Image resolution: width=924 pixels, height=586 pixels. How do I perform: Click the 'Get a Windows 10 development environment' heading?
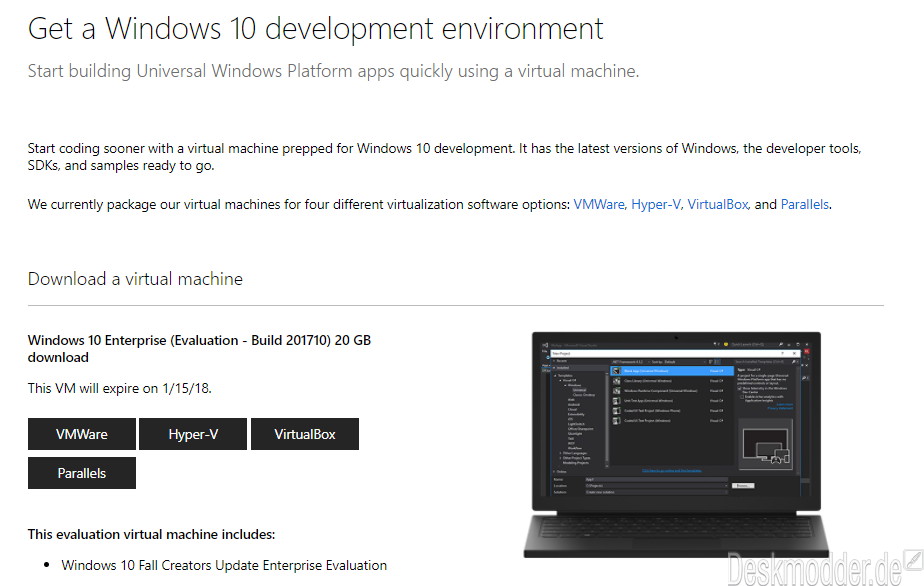tap(315, 29)
